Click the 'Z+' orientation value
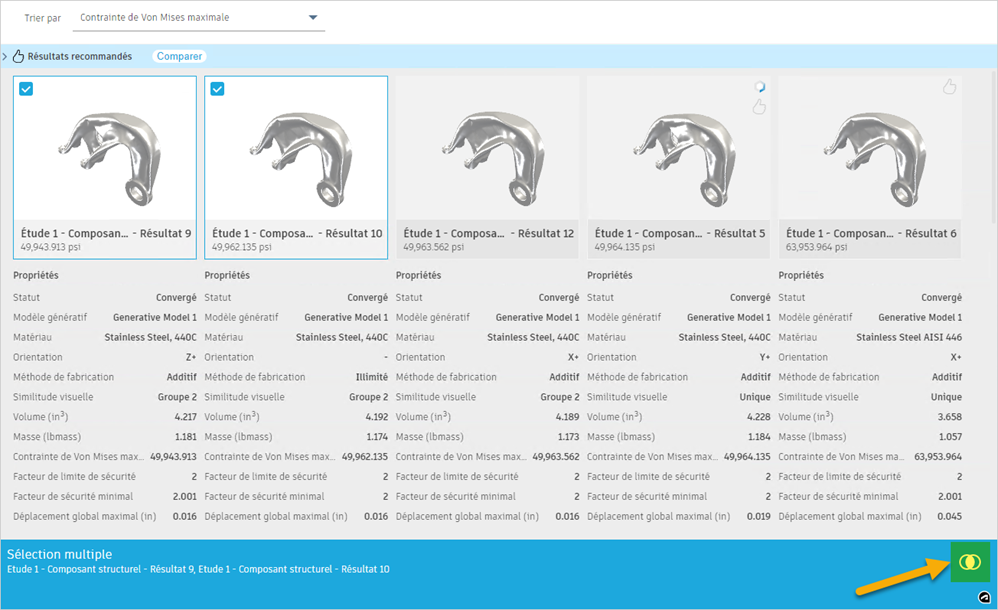The width and height of the screenshot is (998, 610). pos(191,357)
